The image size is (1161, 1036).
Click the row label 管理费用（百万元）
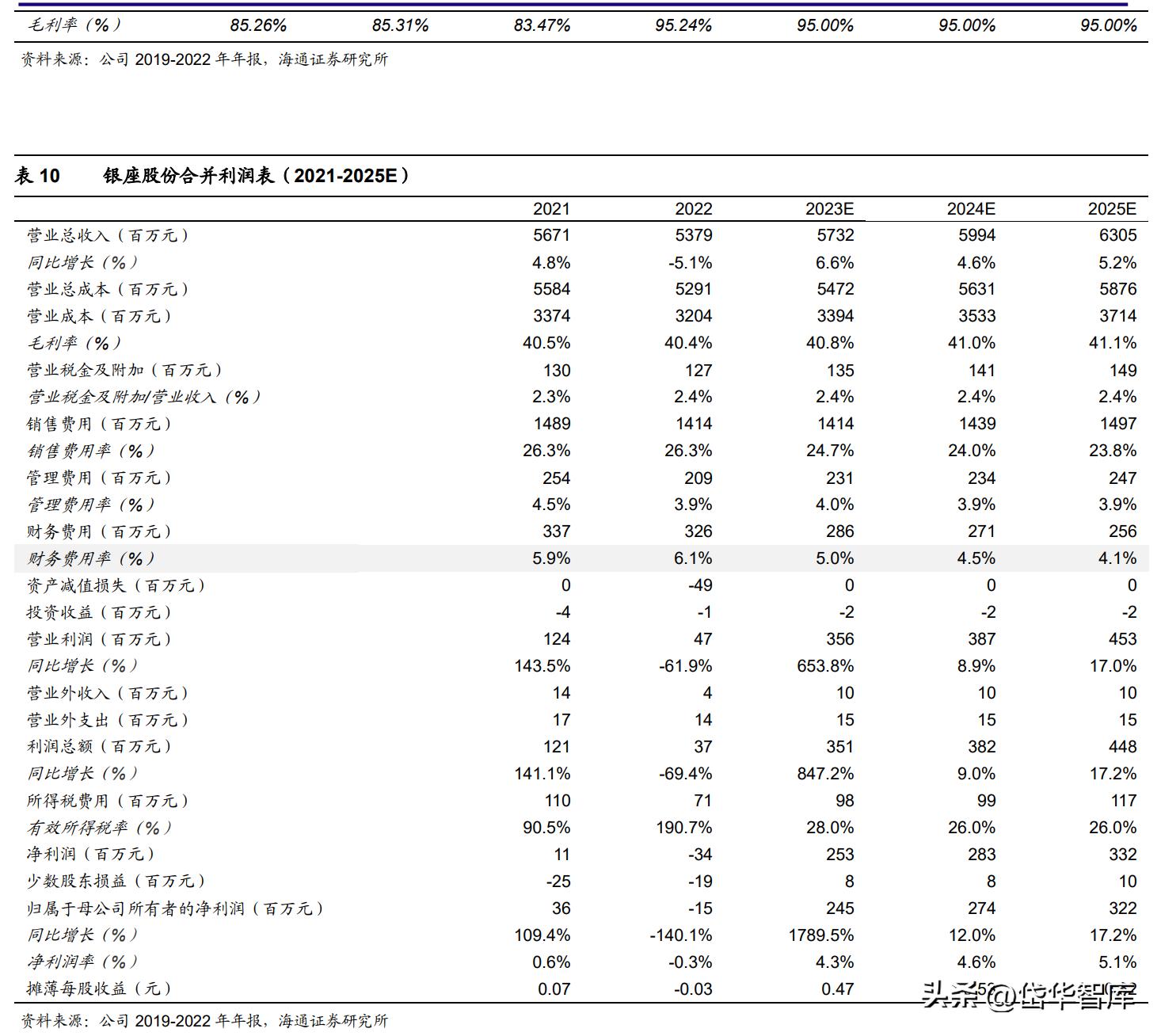pyautogui.click(x=100, y=478)
